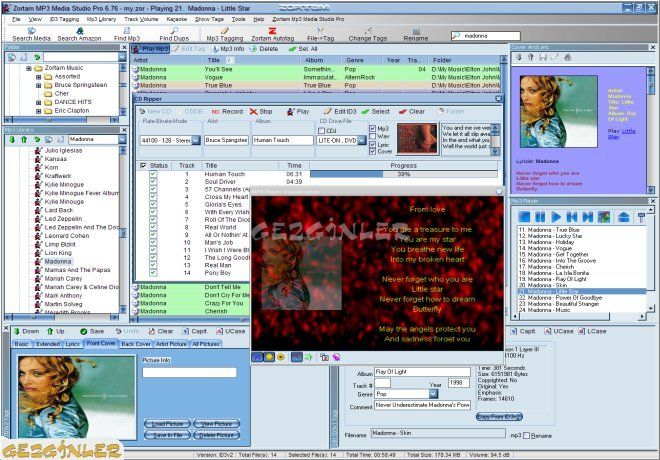The width and height of the screenshot is (660, 460).
Task: Uncheck the Lyric option in CD Ripper
Action: (373, 144)
